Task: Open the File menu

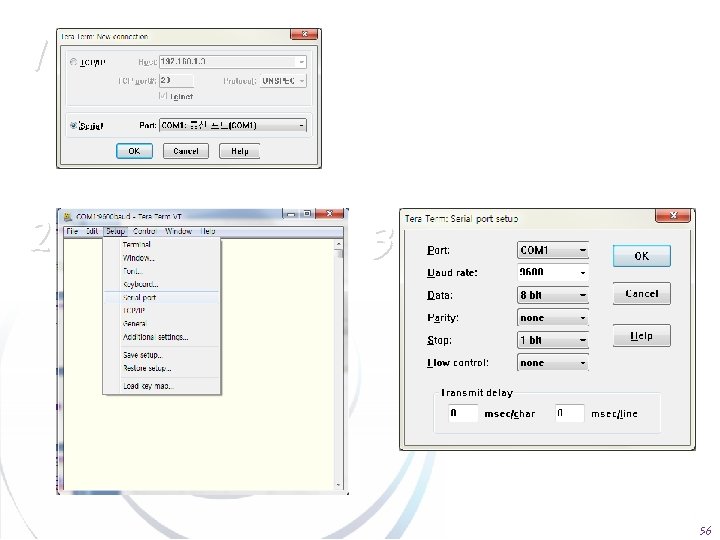Action: [x=72, y=231]
